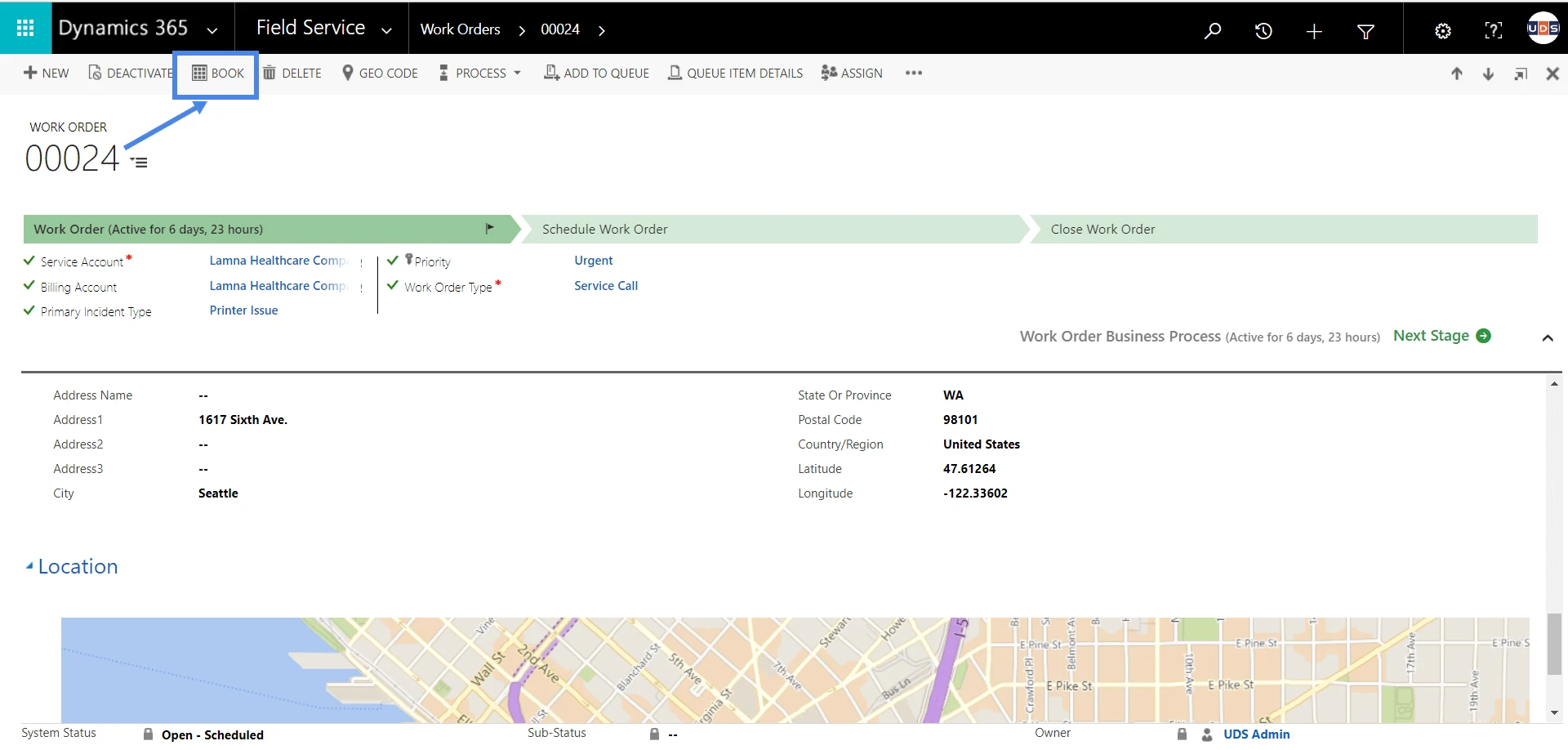The height and width of the screenshot is (750, 1568).
Task: Click Open - Scheduled system status
Action: pyautogui.click(x=212, y=734)
